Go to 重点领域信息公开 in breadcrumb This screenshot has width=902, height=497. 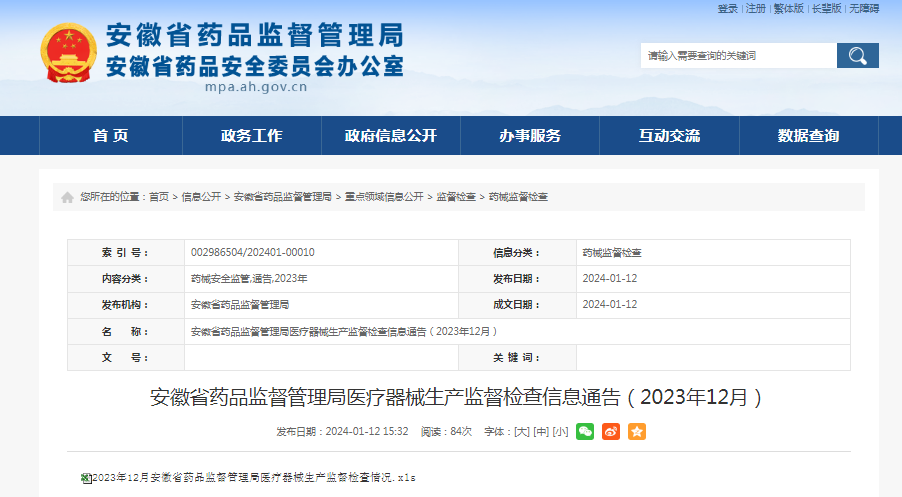(384, 197)
